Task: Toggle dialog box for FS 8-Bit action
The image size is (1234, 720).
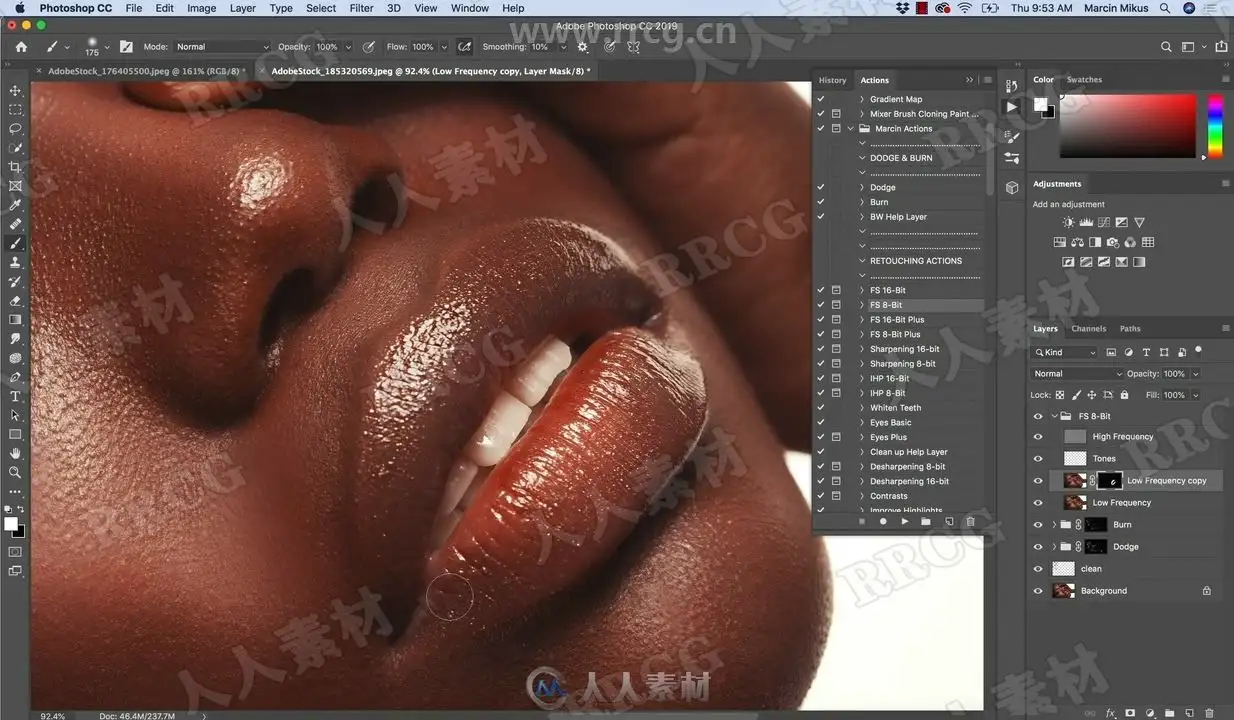Action: pyautogui.click(x=836, y=305)
